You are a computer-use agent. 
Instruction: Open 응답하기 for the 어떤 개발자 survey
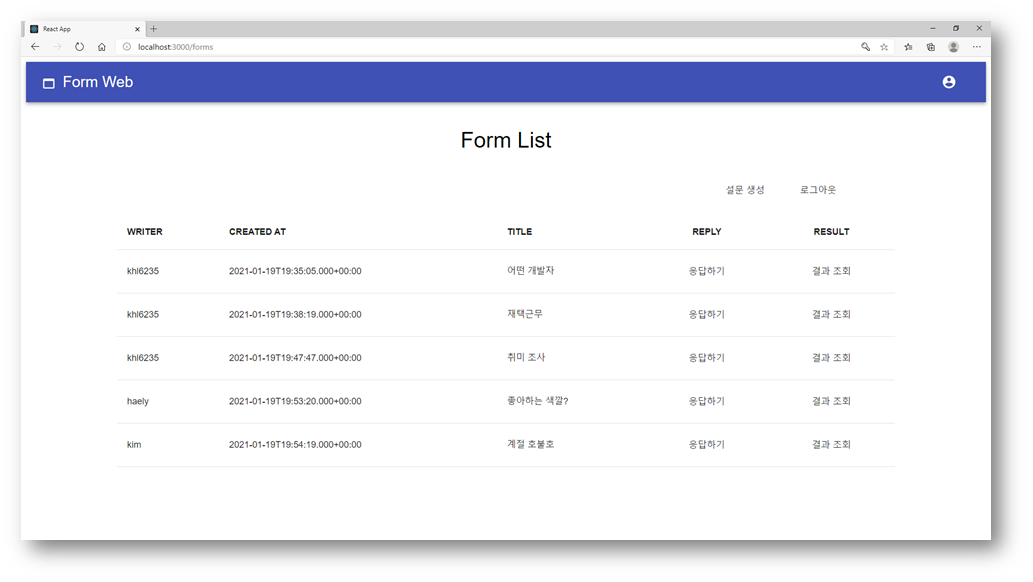[707, 270]
